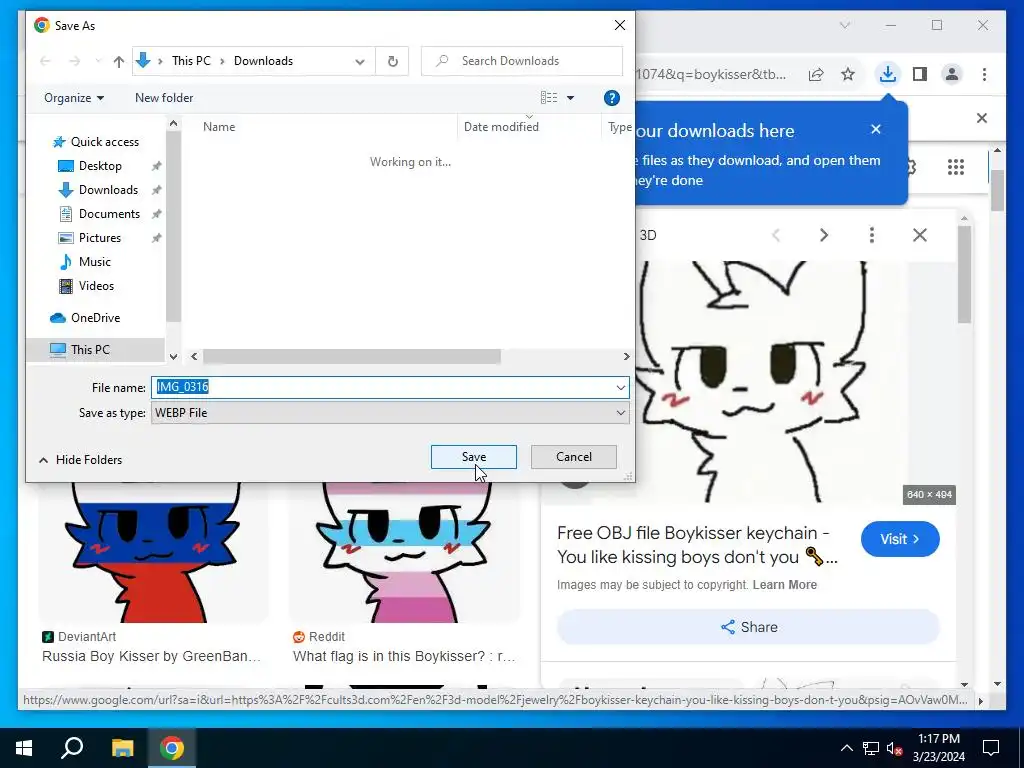Open Chrome three-dot menu
This screenshot has width=1024, height=768.
point(984,74)
